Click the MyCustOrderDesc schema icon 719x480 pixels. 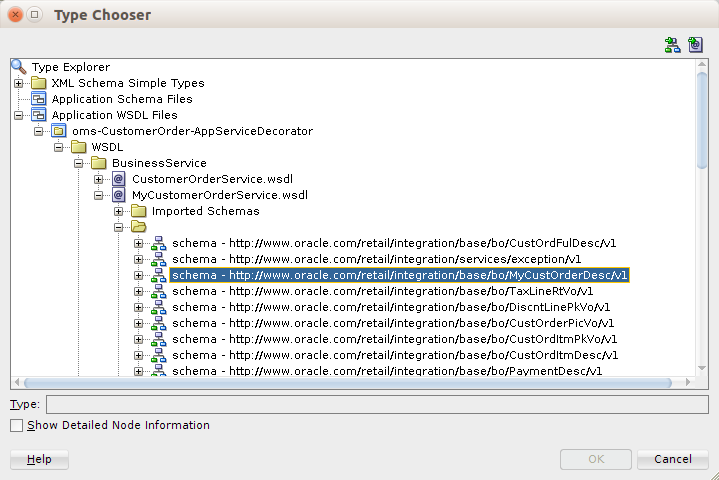159,276
